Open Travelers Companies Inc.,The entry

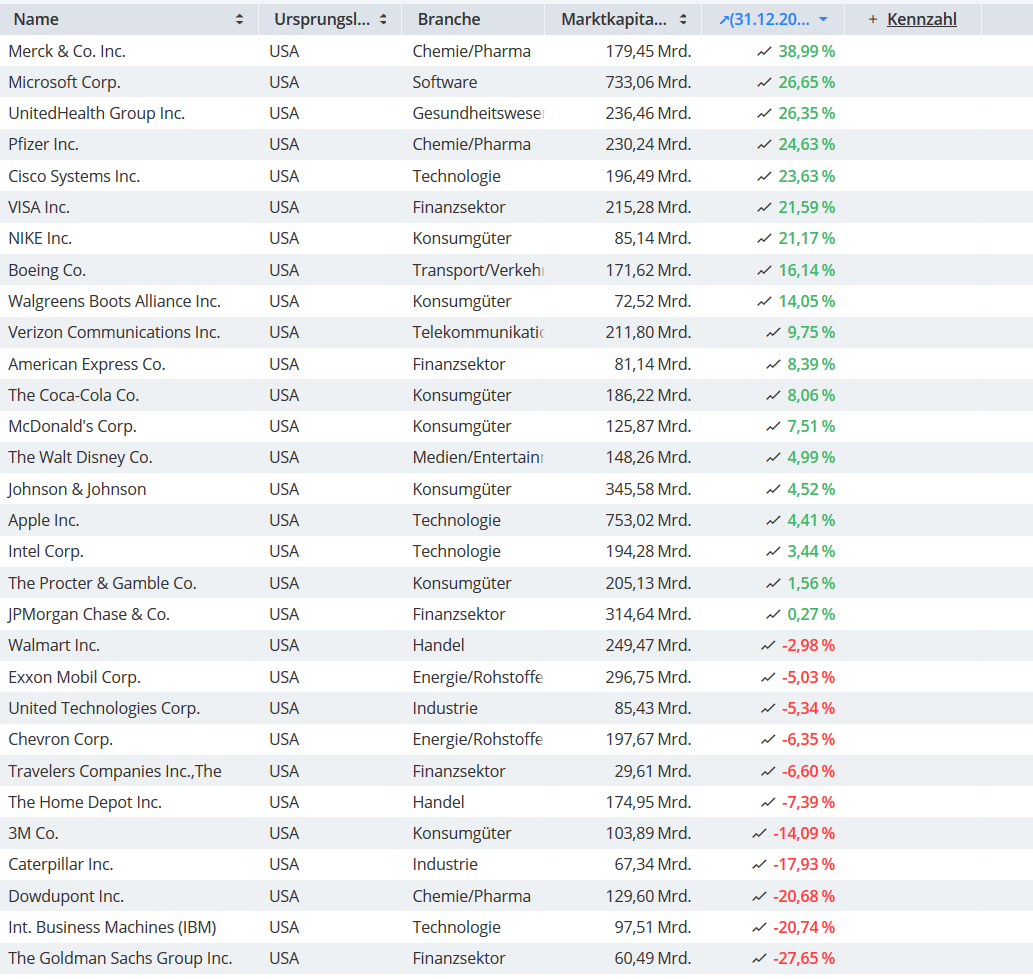point(115,771)
